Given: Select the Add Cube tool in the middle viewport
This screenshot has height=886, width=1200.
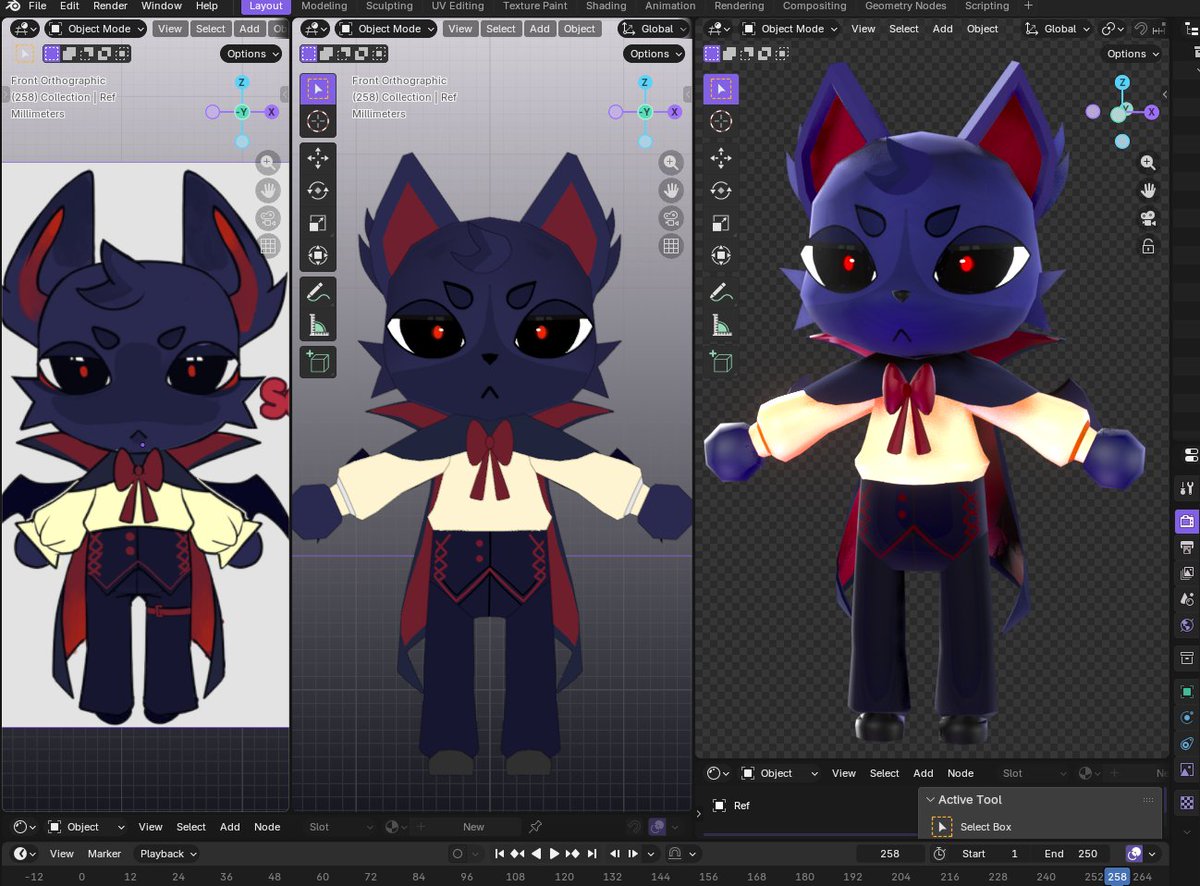Looking at the screenshot, I should click(x=318, y=362).
